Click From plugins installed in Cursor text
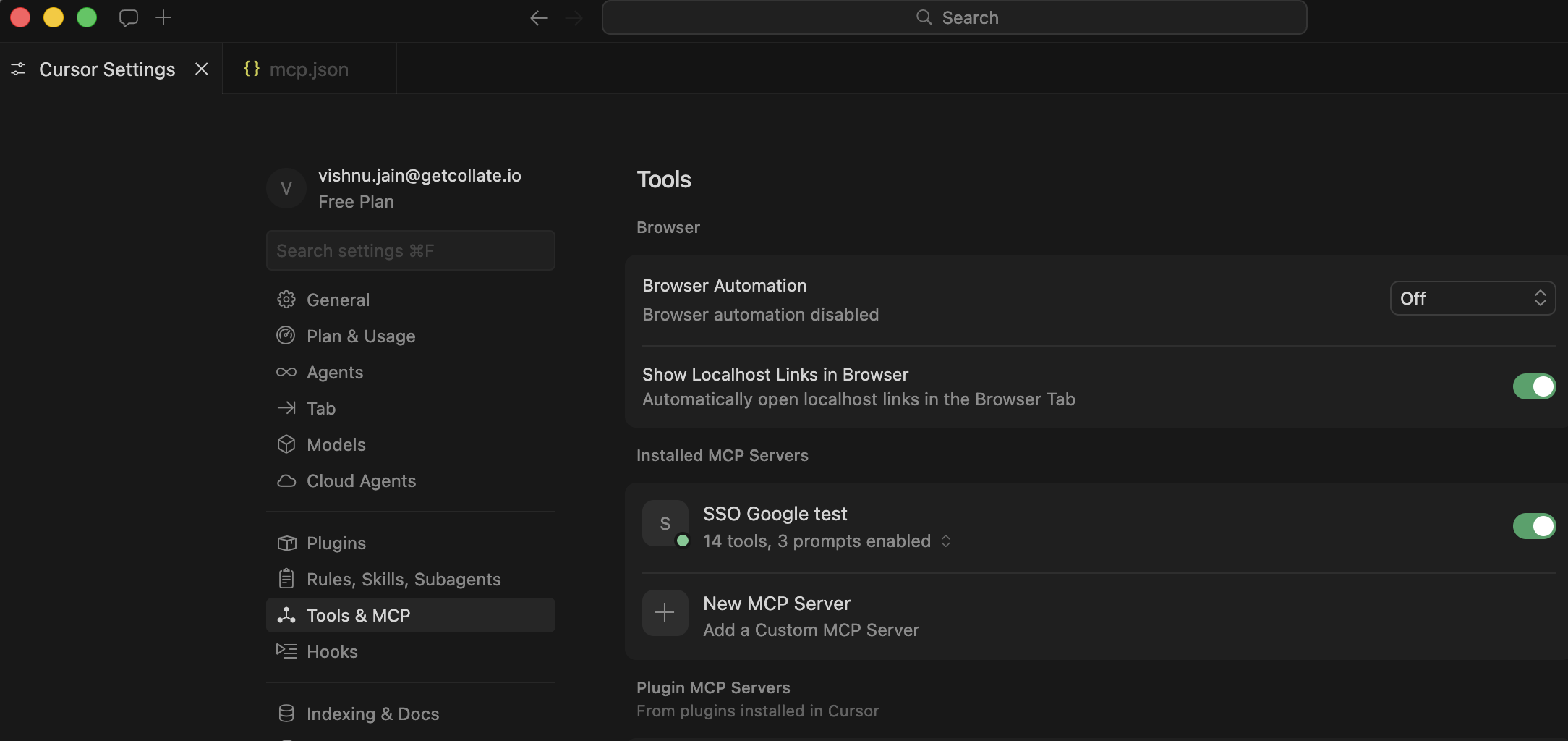 tap(757, 711)
